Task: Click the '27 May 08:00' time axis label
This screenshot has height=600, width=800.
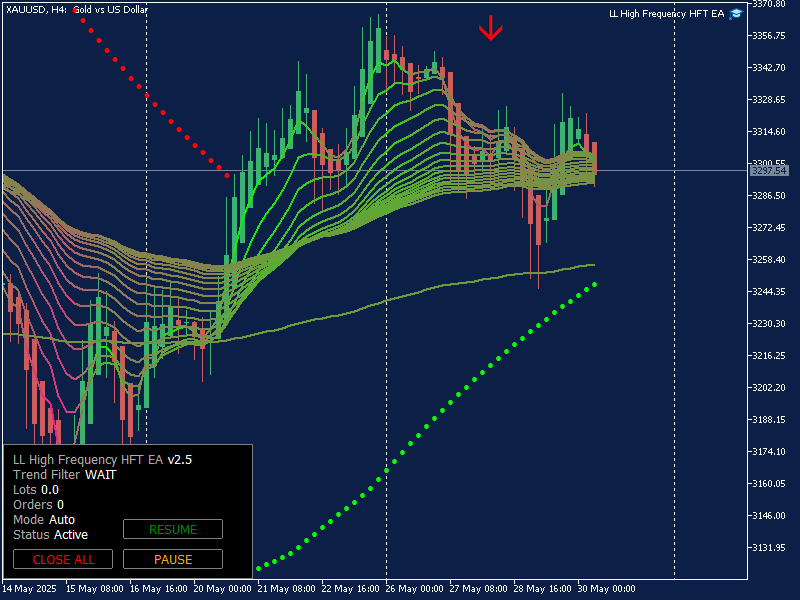Action: (x=479, y=589)
